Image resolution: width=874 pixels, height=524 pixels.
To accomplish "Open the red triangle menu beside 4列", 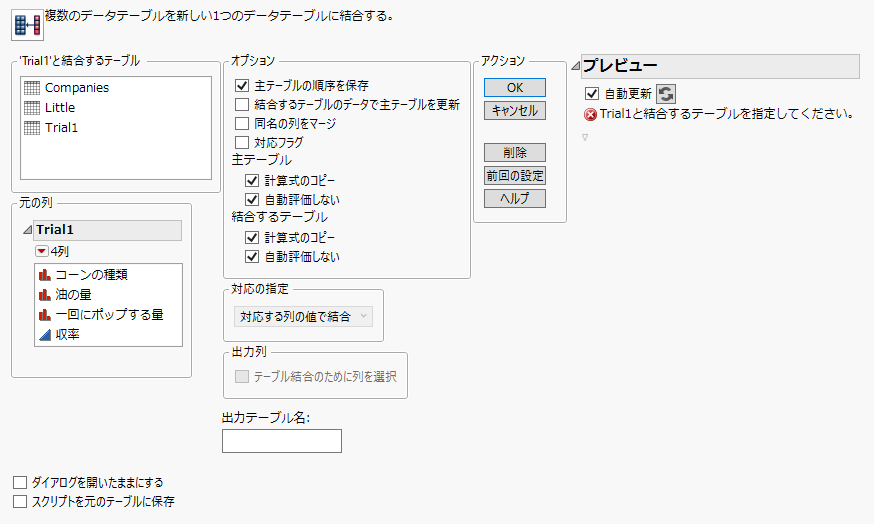I will 41,251.
